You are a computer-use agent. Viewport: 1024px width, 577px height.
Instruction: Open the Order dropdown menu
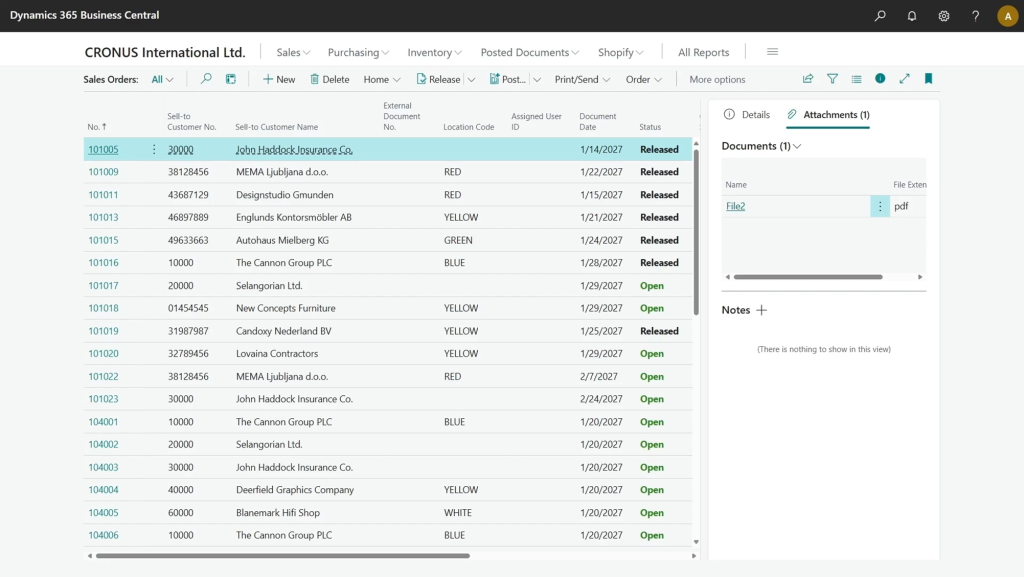pos(644,79)
